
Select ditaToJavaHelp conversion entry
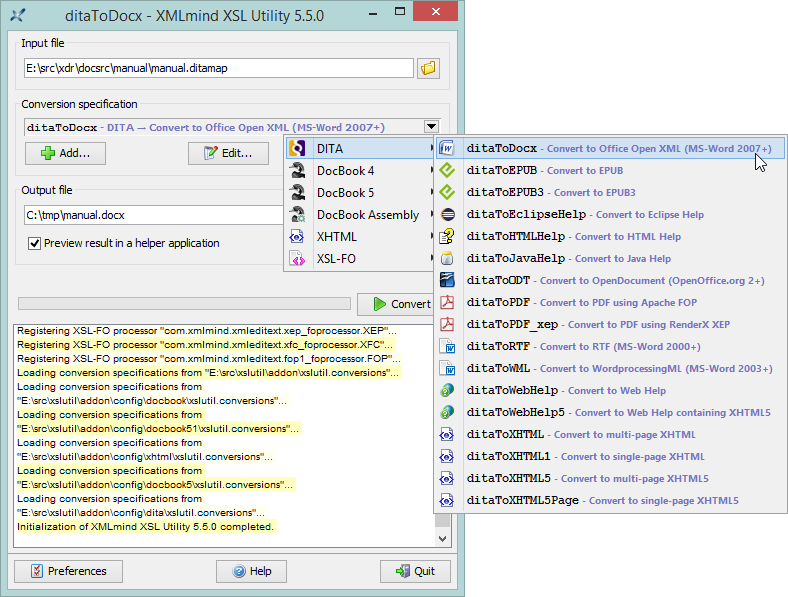(610, 259)
